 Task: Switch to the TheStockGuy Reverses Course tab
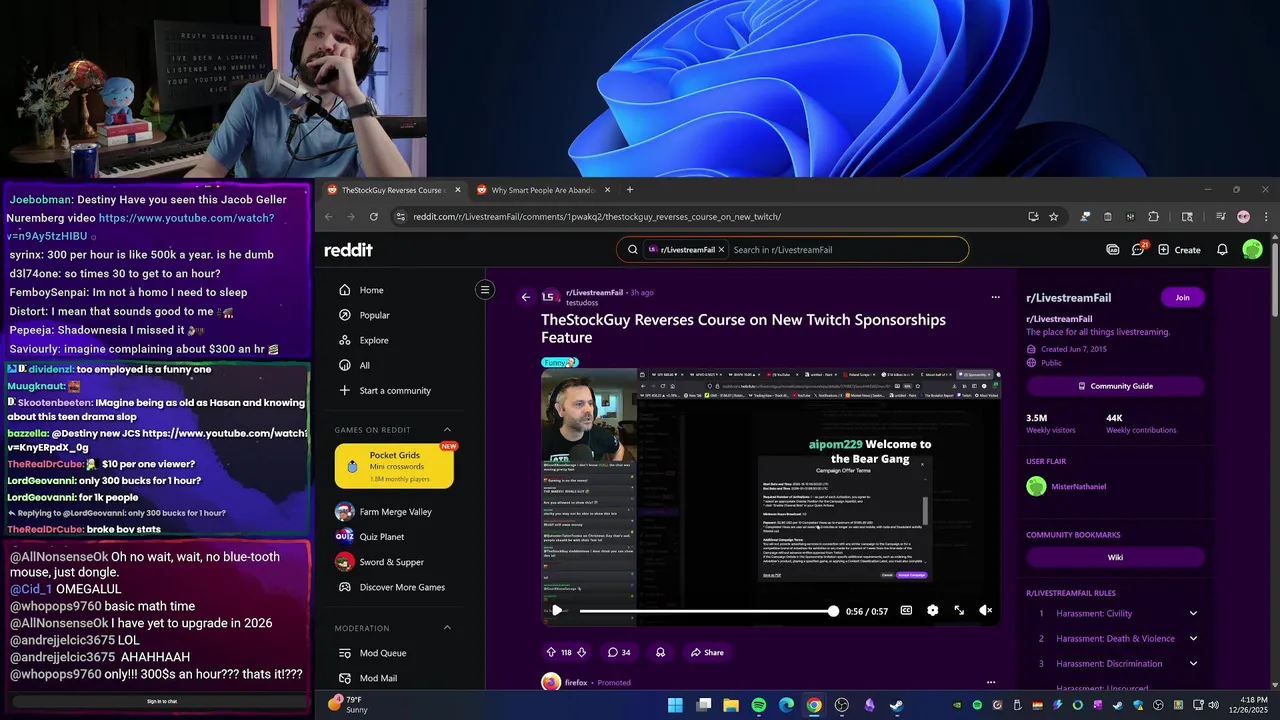pyautogui.click(x=392, y=190)
